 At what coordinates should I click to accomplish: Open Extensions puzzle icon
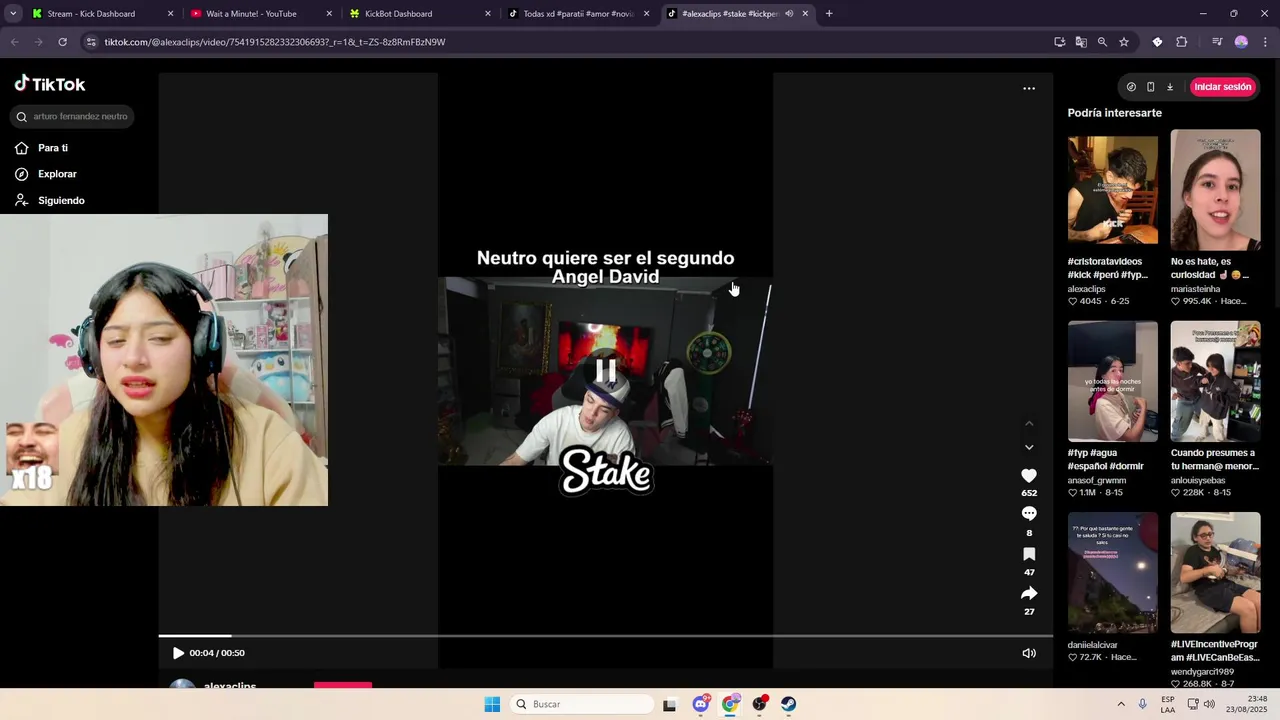(x=1182, y=42)
